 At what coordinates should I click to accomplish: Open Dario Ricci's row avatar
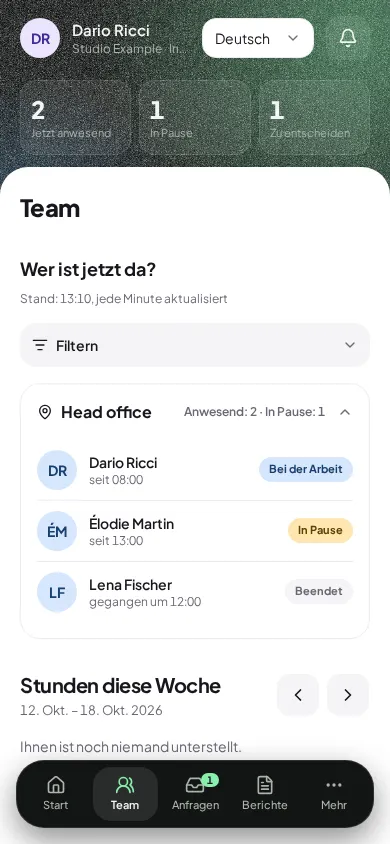[x=57, y=470]
